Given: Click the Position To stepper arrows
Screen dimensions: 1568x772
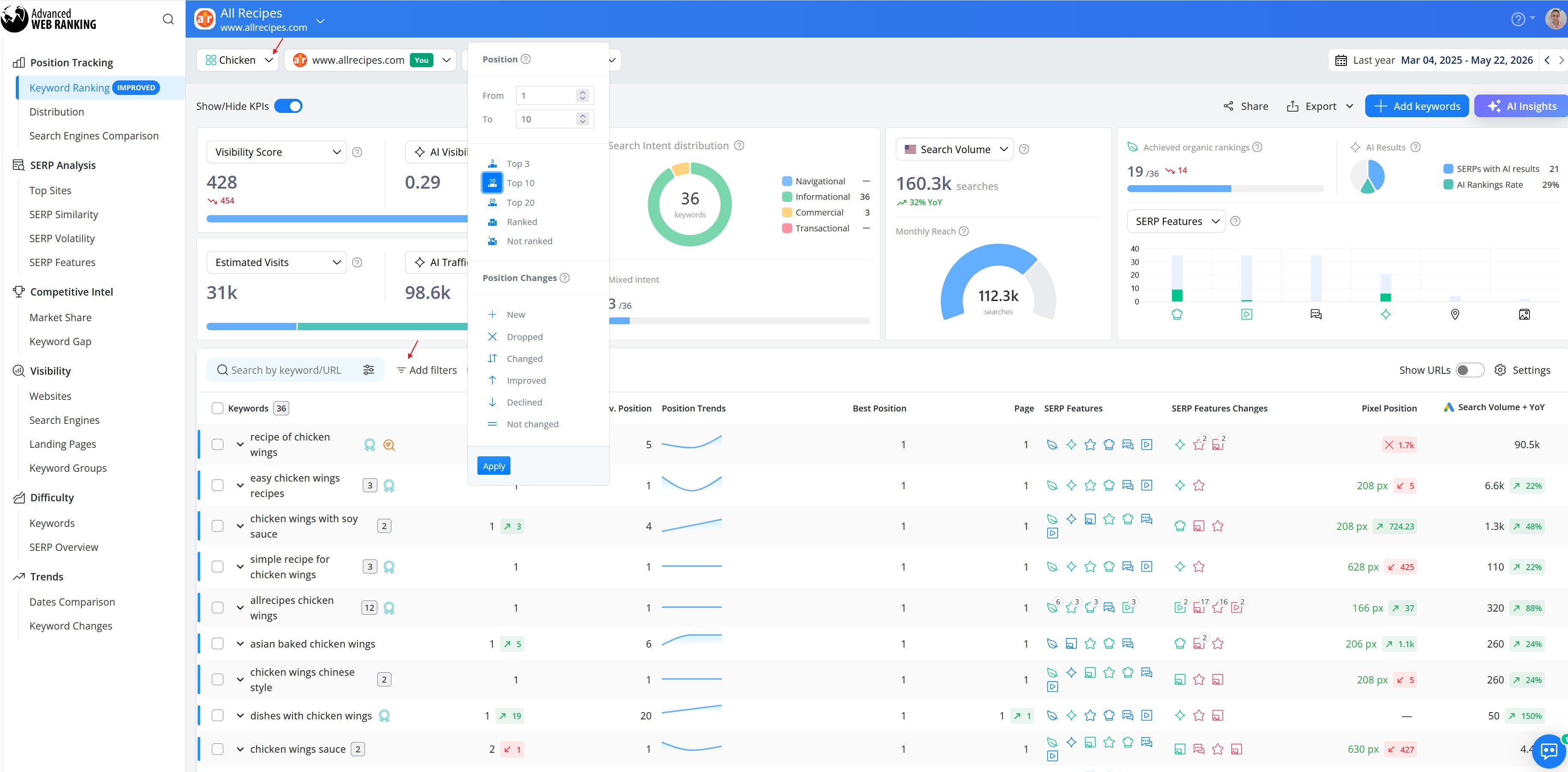Looking at the screenshot, I should coord(583,119).
